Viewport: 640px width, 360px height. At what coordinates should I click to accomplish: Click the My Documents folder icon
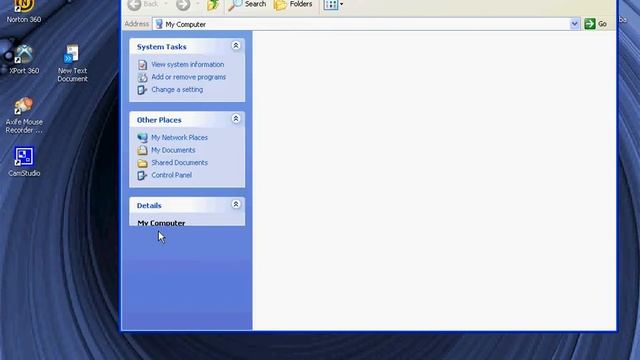[142, 150]
